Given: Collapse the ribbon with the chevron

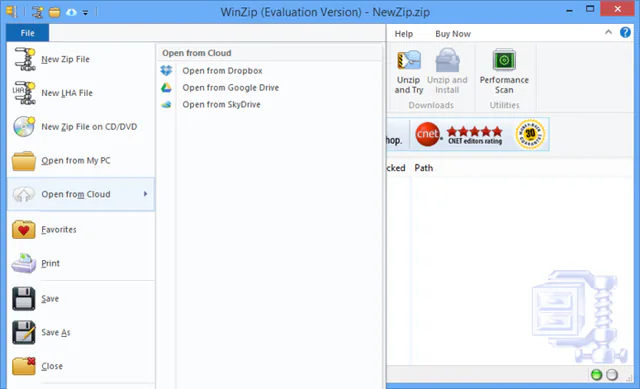Looking at the screenshot, I should 608,32.
